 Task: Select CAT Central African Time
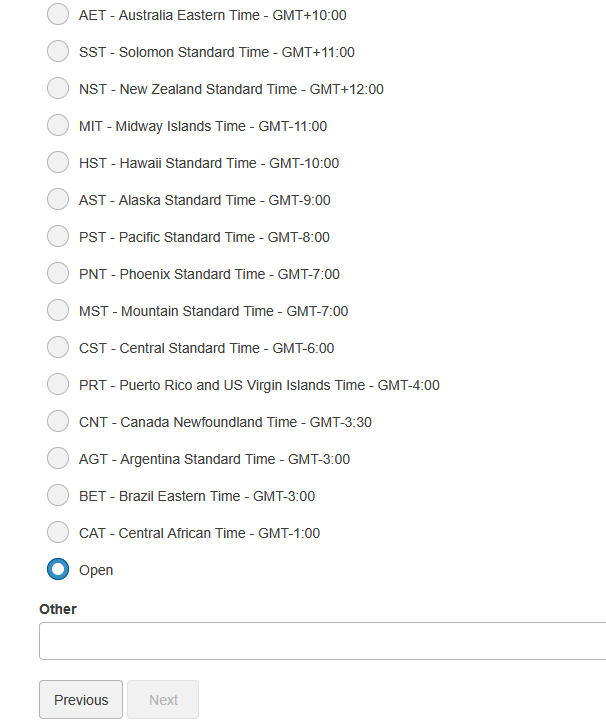coord(58,533)
